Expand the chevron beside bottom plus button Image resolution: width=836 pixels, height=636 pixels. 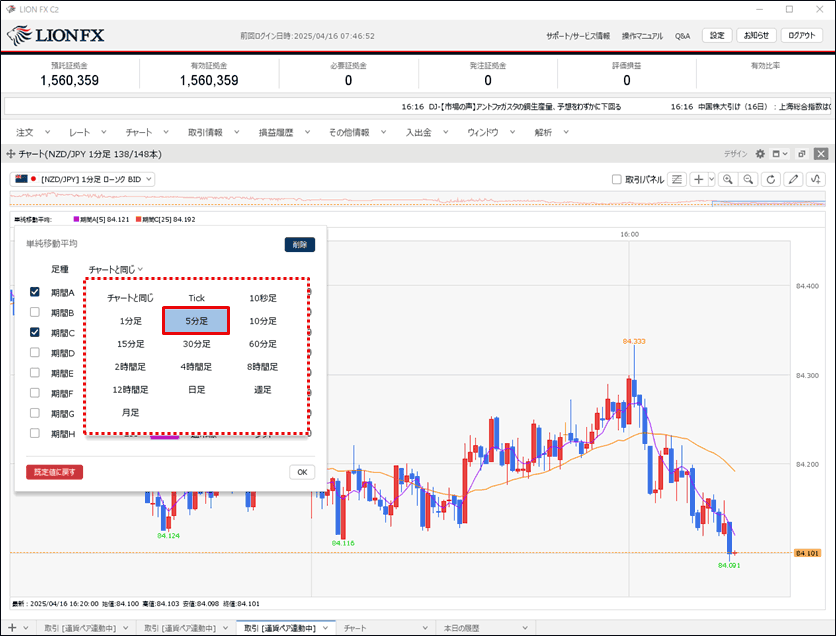pos(26,628)
